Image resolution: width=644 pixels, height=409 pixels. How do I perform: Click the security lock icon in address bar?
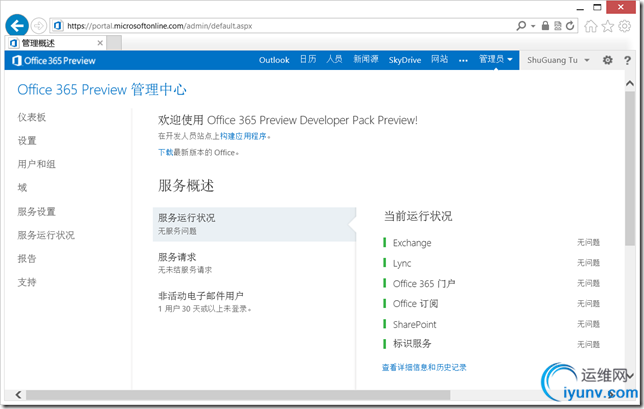(x=545, y=26)
